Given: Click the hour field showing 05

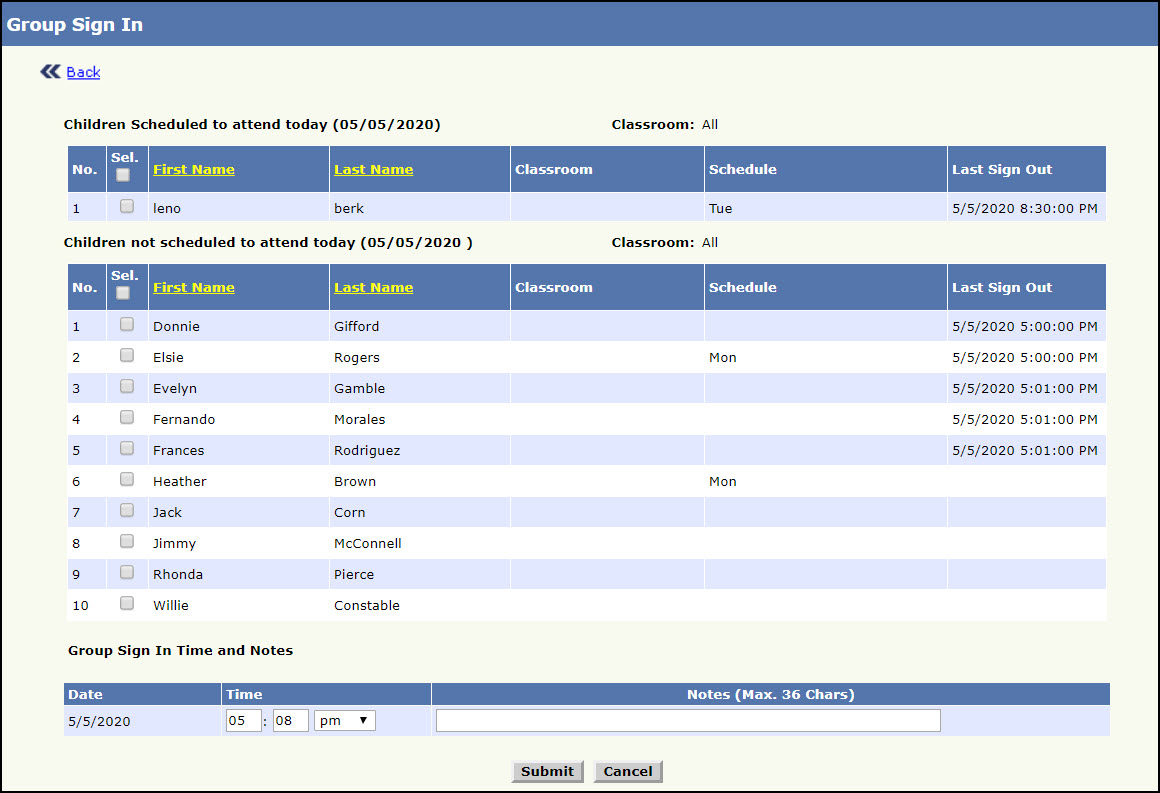Looking at the screenshot, I should [x=243, y=721].
